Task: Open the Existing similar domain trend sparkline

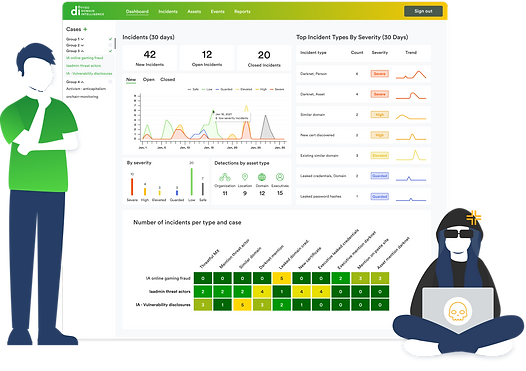Action: click(x=411, y=155)
